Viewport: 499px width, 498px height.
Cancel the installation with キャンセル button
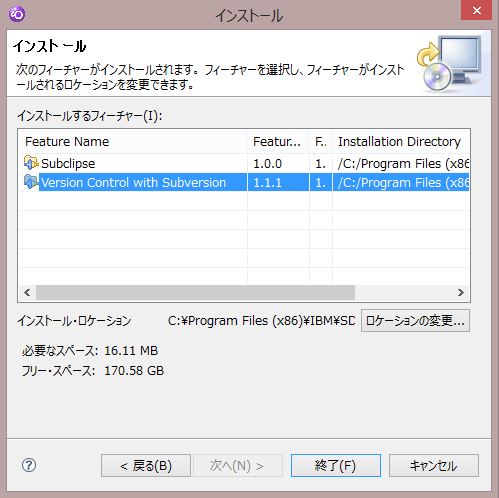[434, 465]
